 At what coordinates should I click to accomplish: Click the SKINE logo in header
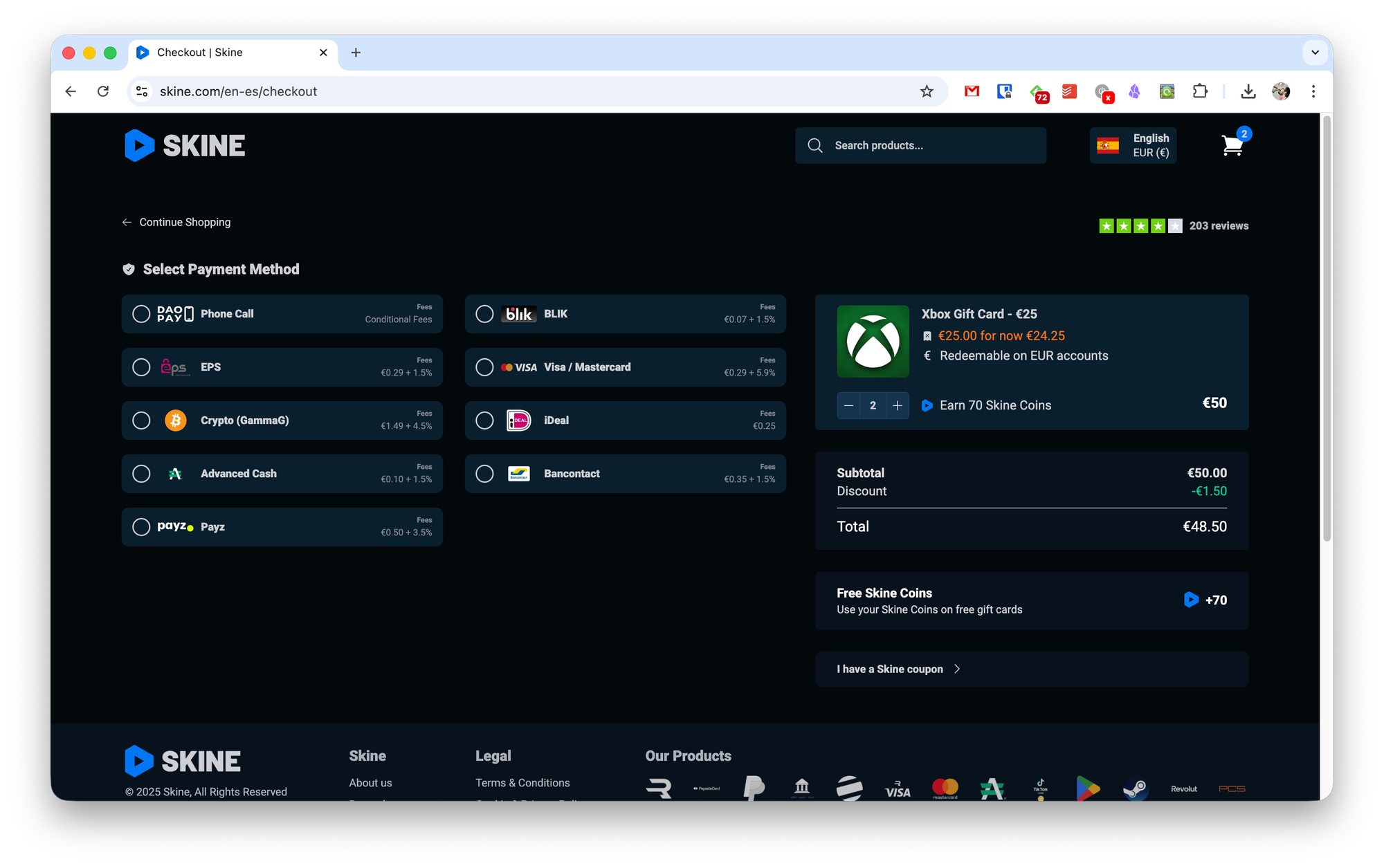click(x=185, y=146)
